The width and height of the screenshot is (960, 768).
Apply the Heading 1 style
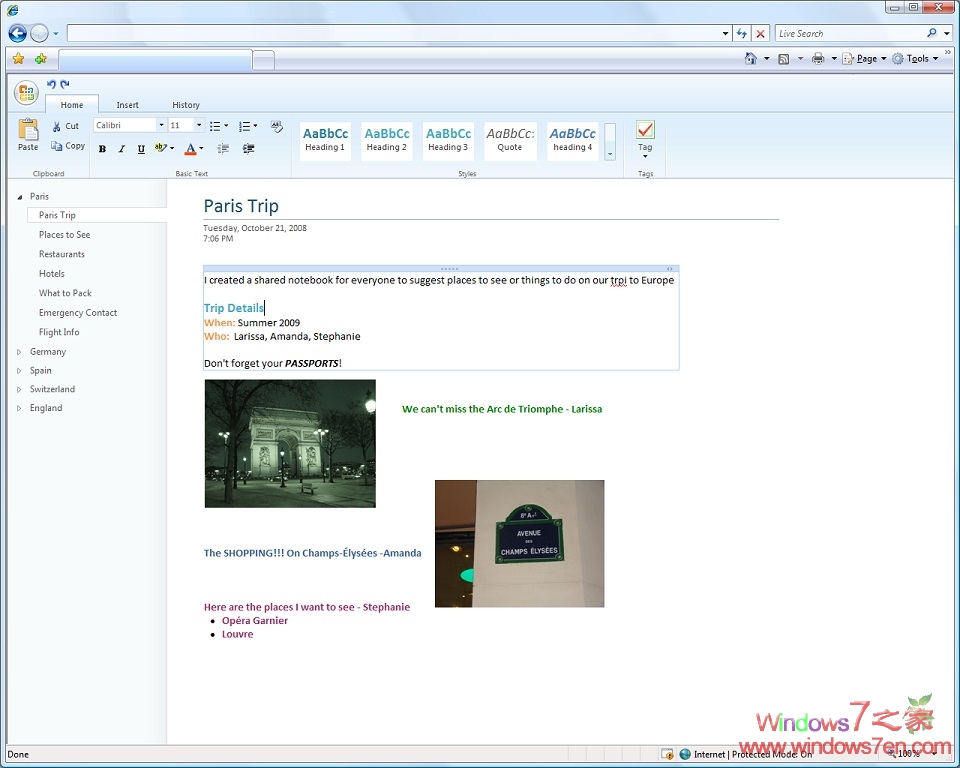pyautogui.click(x=325, y=140)
